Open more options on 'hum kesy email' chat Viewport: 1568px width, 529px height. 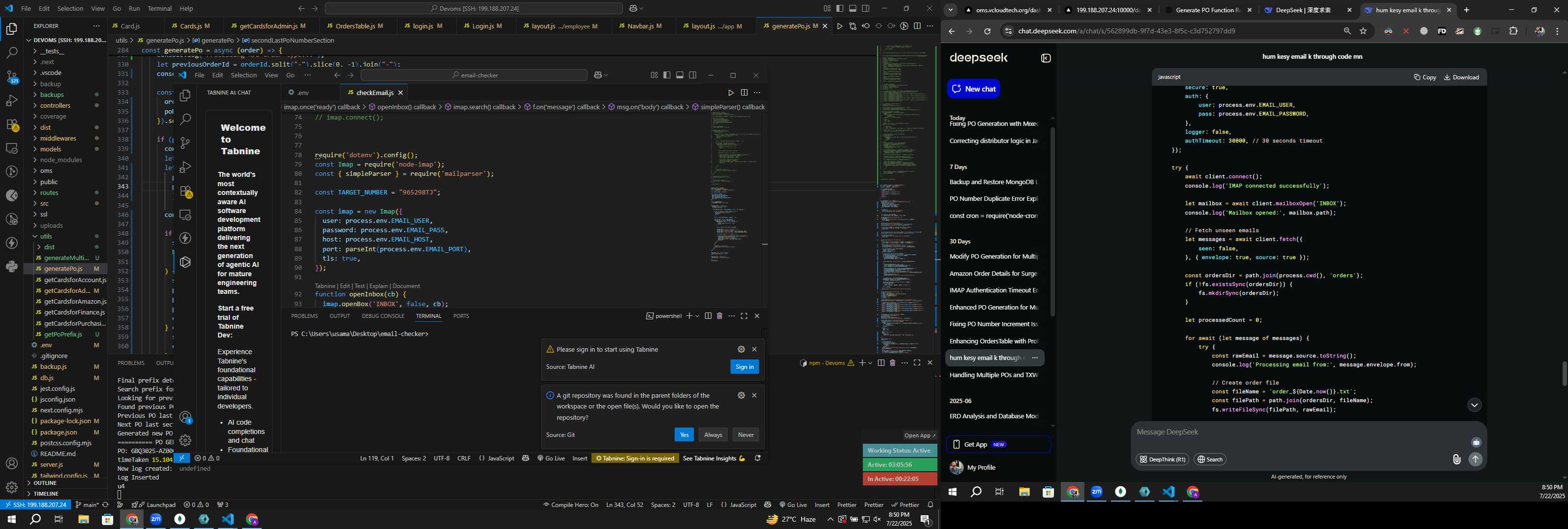tap(1035, 358)
